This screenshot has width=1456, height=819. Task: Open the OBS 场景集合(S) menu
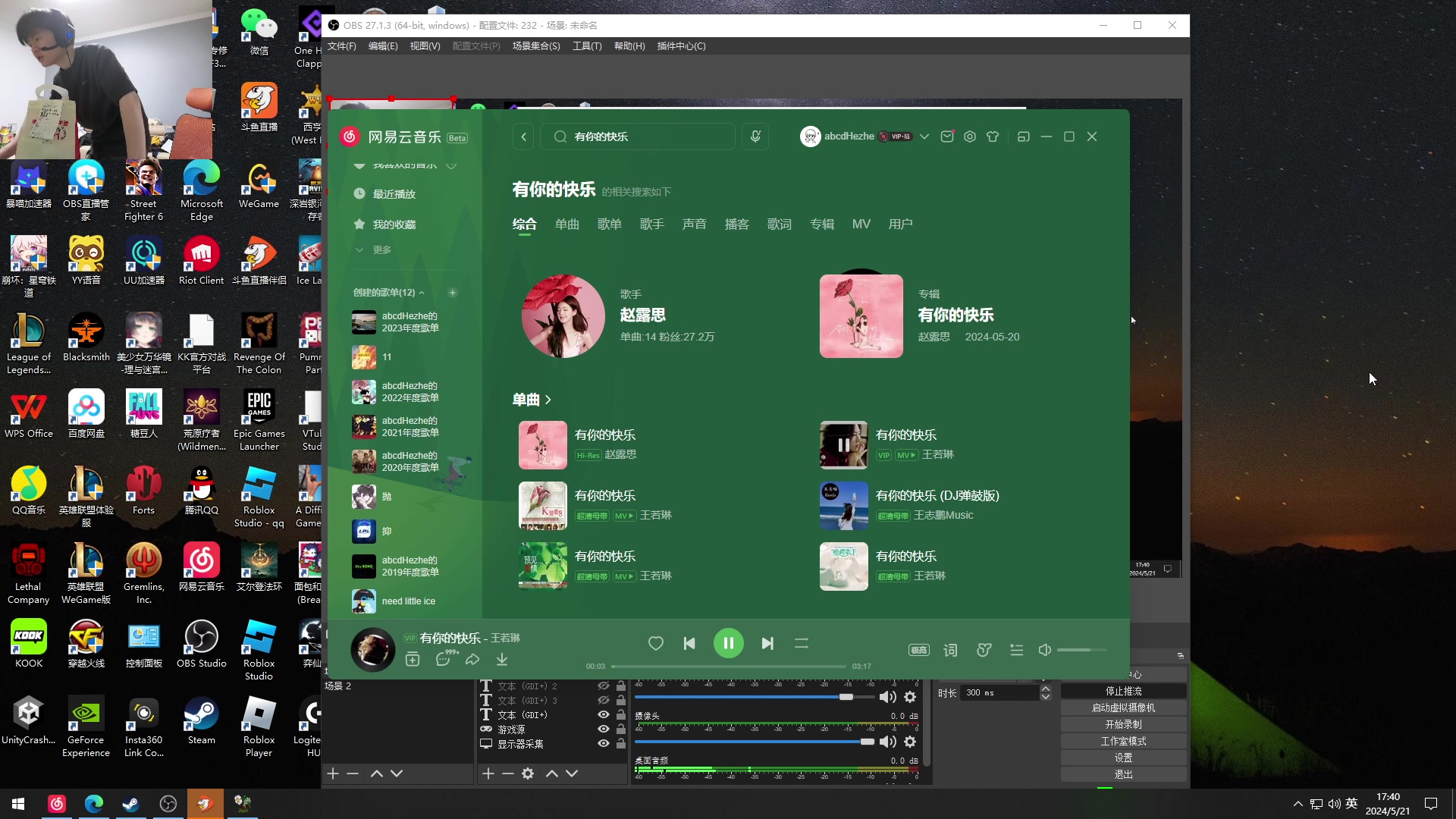pyautogui.click(x=536, y=46)
